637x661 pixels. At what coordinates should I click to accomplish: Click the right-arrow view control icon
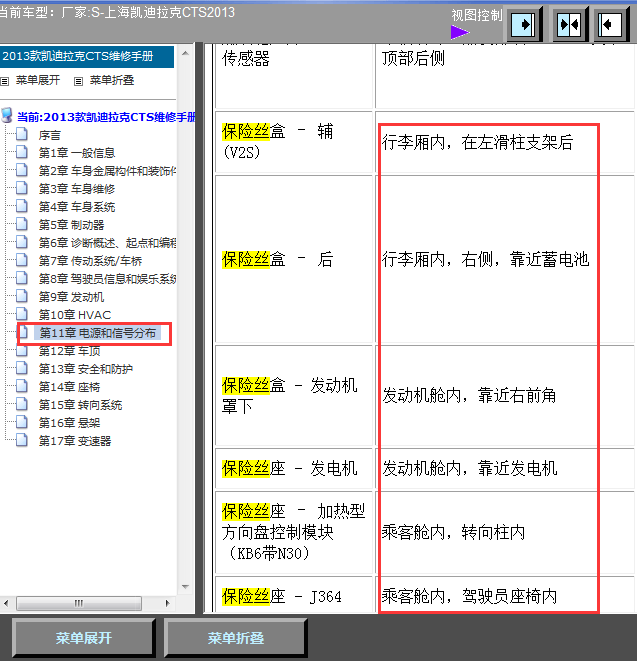[523, 24]
